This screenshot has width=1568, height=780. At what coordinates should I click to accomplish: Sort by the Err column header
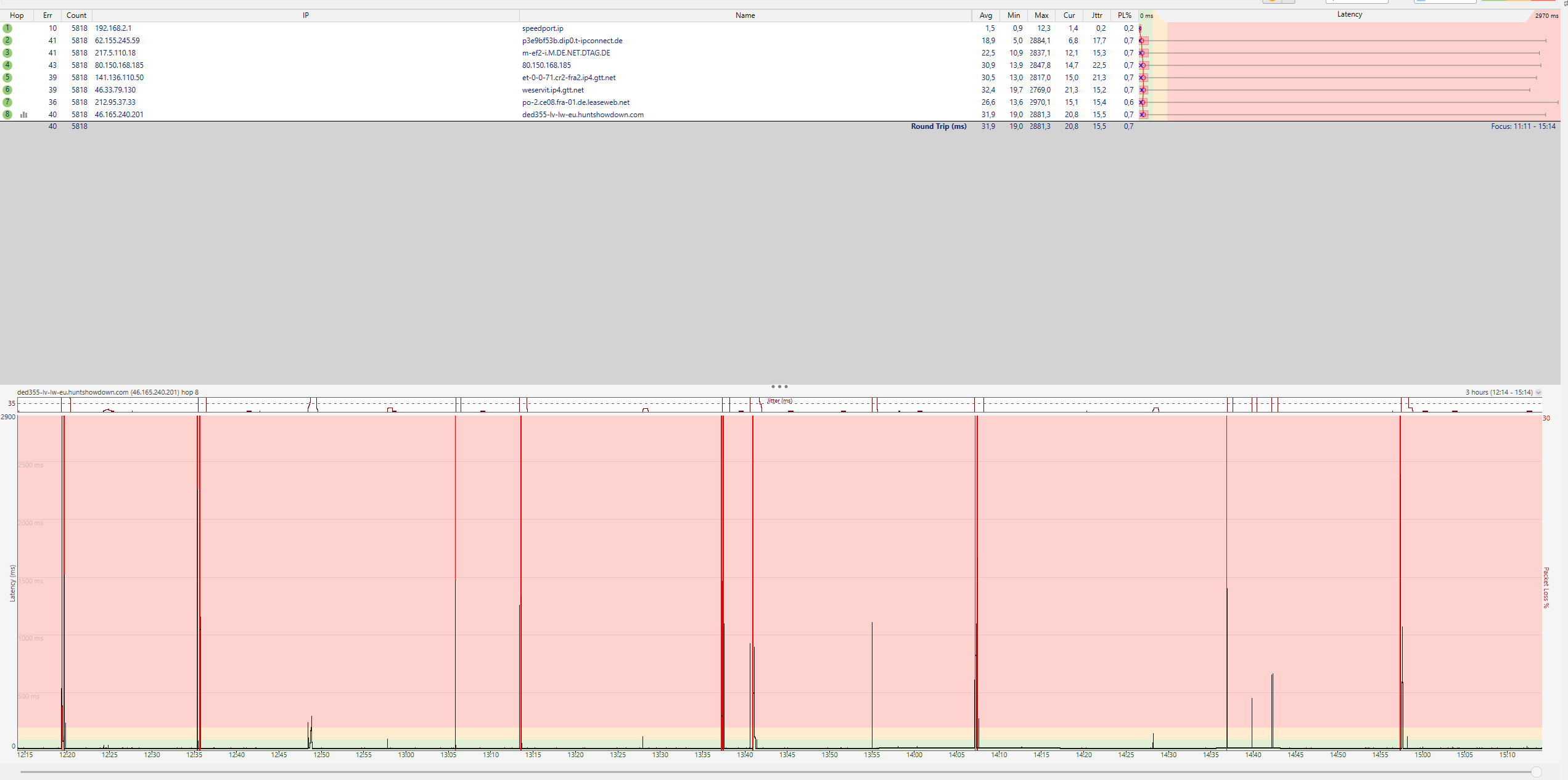pos(47,15)
